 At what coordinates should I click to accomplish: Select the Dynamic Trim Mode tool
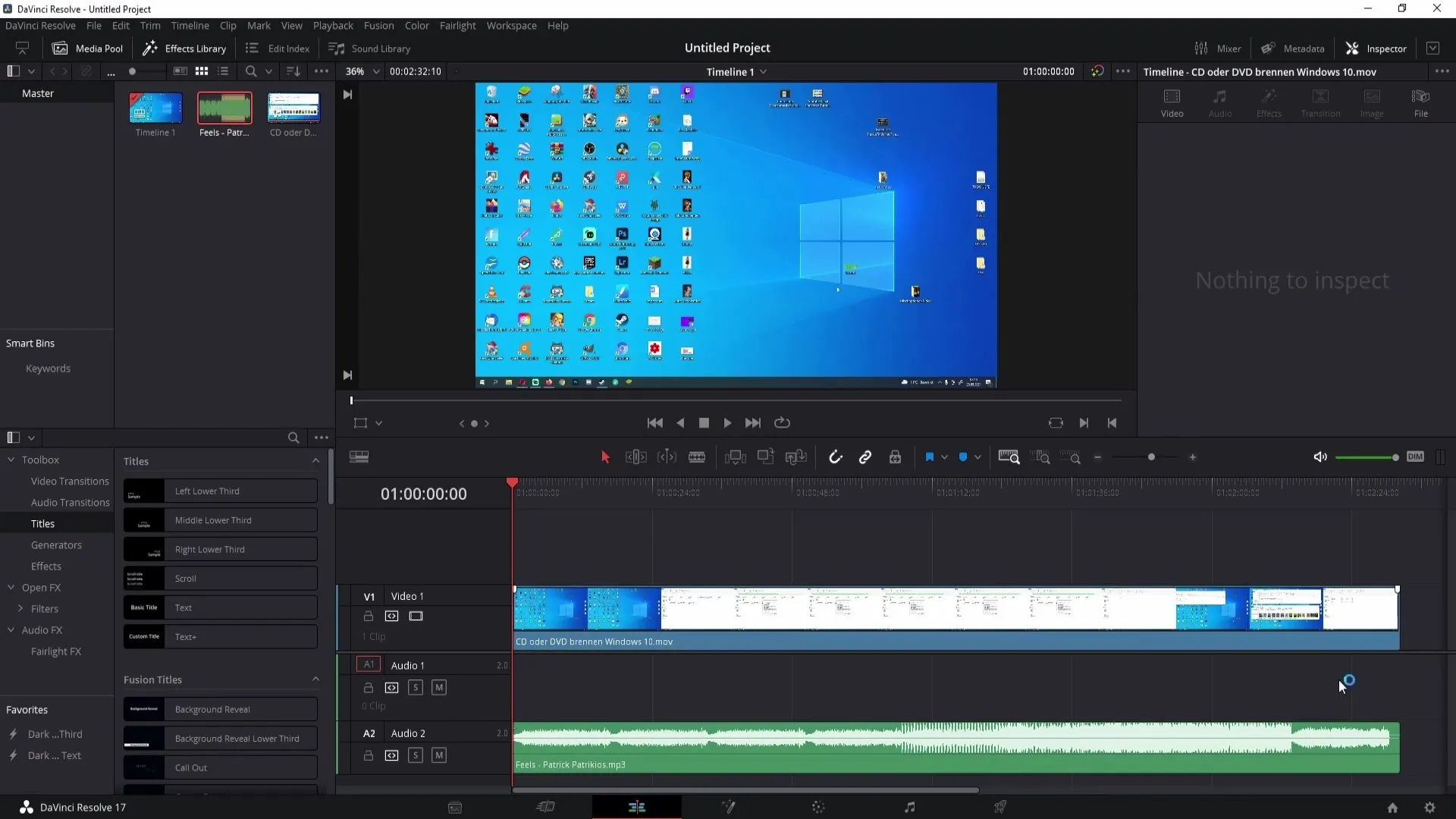point(667,457)
